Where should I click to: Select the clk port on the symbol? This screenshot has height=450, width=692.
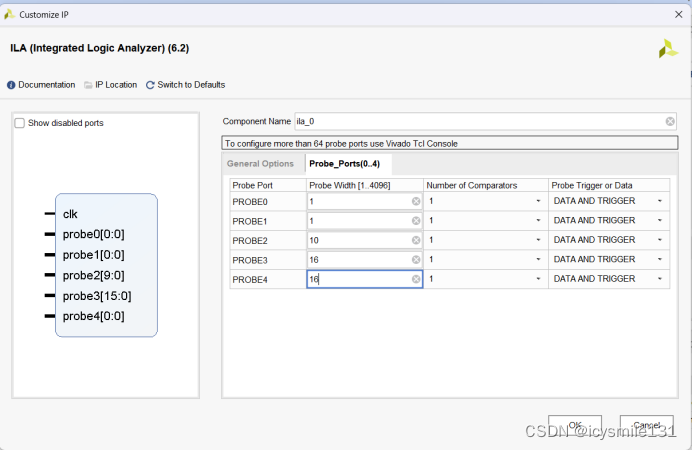(x=70, y=214)
